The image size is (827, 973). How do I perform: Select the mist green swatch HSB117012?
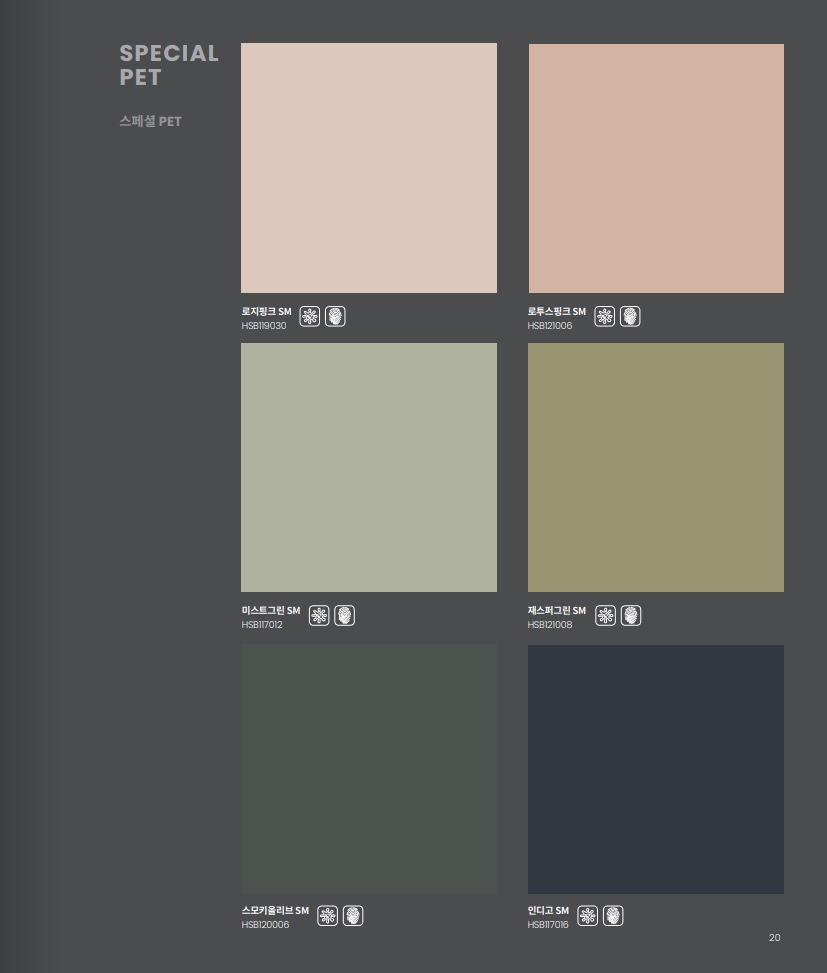pos(369,467)
